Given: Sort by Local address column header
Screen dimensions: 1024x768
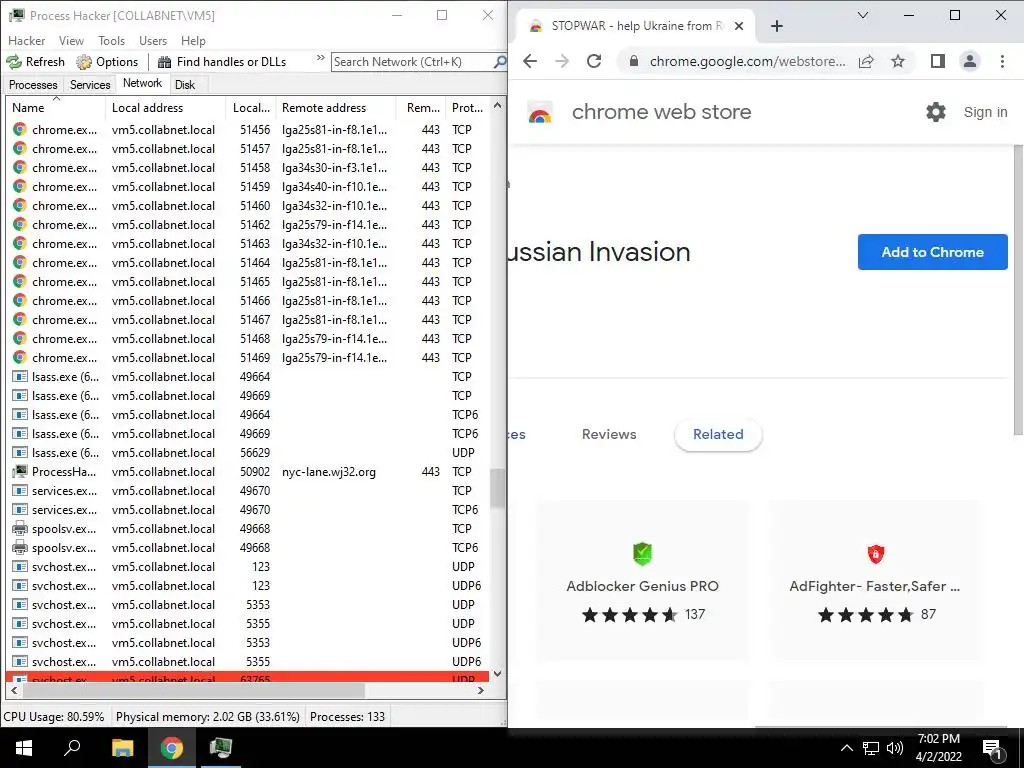Looking at the screenshot, I should pos(165,108).
